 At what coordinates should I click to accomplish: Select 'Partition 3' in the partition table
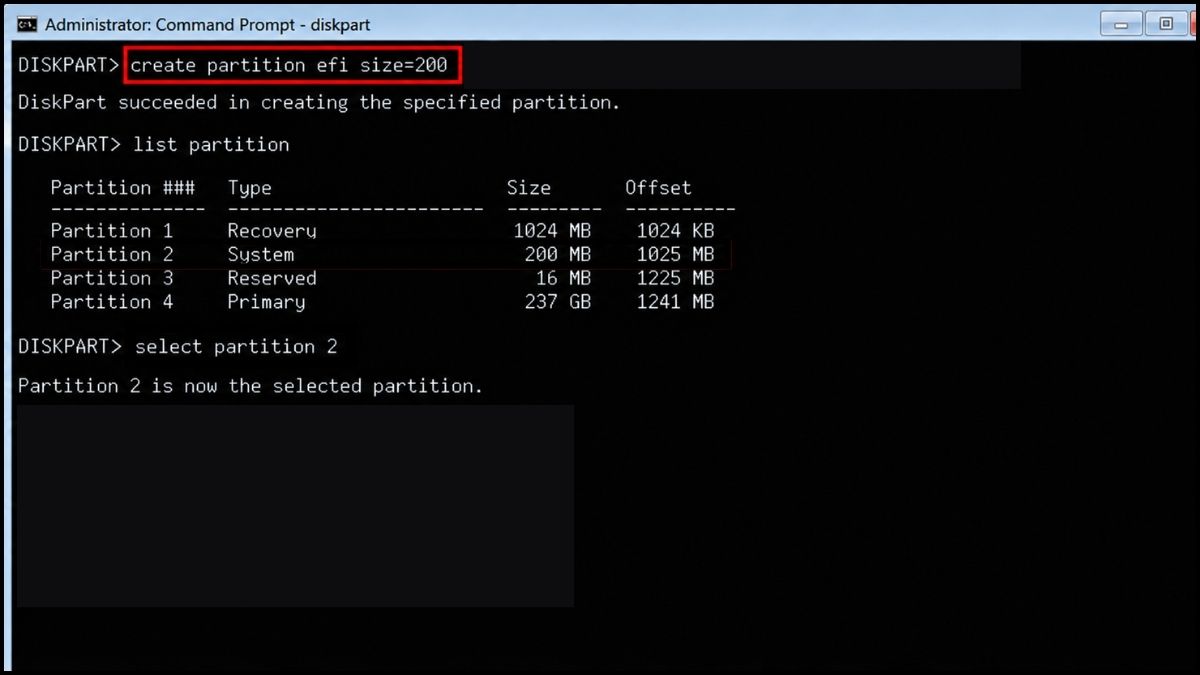coord(112,278)
